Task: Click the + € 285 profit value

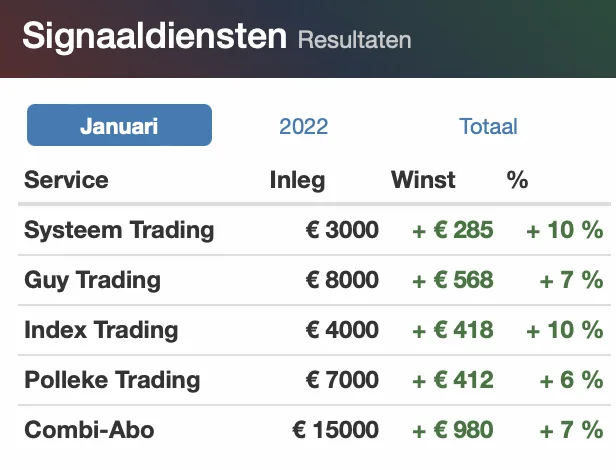Action: [453, 230]
